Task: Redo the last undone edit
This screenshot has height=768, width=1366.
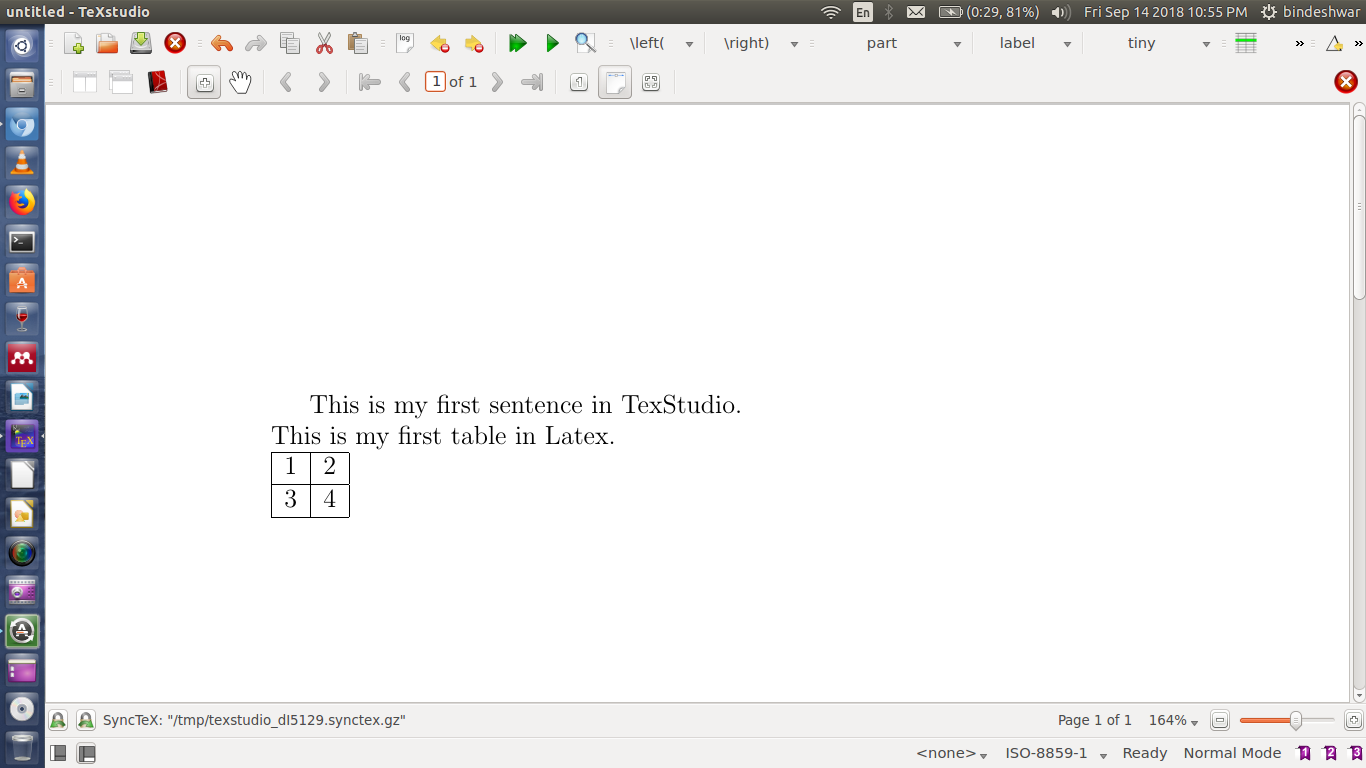Action: tap(256, 43)
